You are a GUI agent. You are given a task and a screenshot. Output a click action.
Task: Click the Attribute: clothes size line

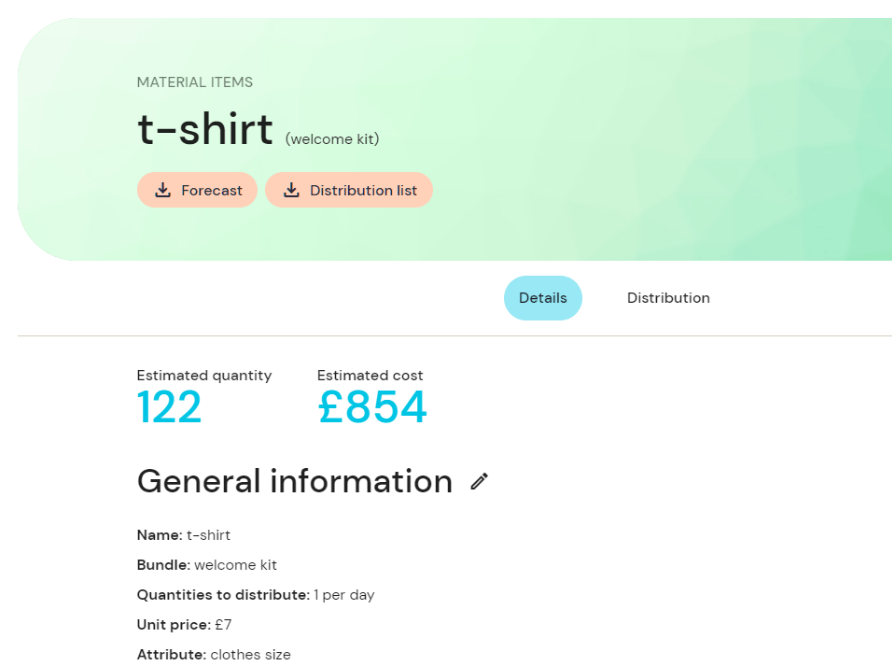pyautogui.click(x=214, y=655)
